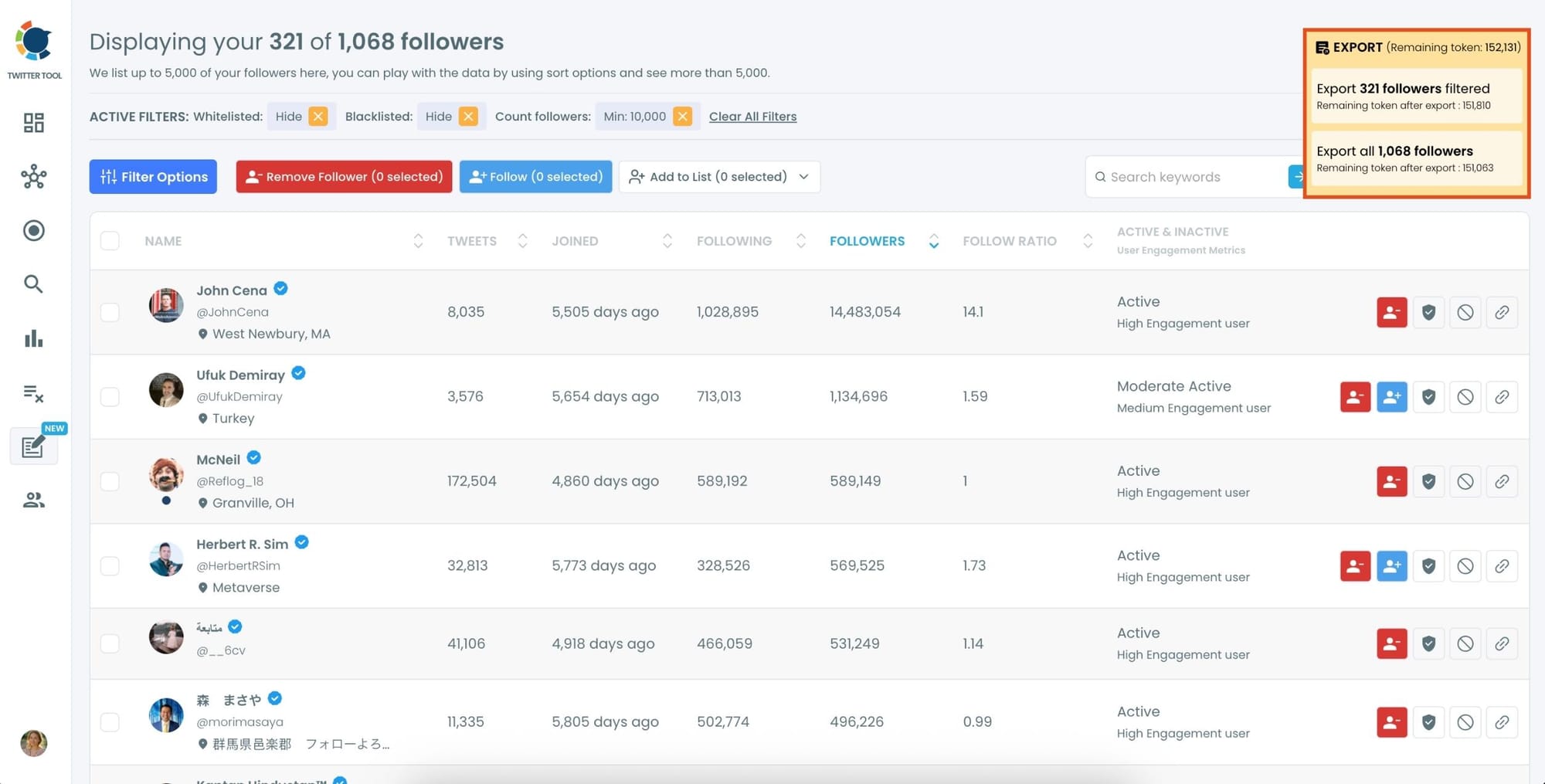Select the network analysis sidebar icon
The width and height of the screenshot is (1545, 784).
34,176
